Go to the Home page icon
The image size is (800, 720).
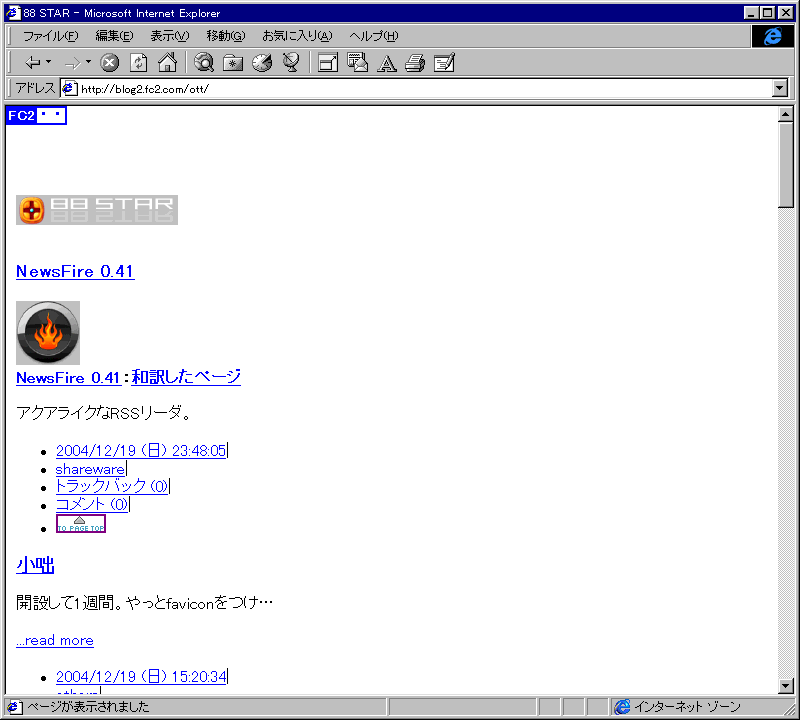coord(167,63)
